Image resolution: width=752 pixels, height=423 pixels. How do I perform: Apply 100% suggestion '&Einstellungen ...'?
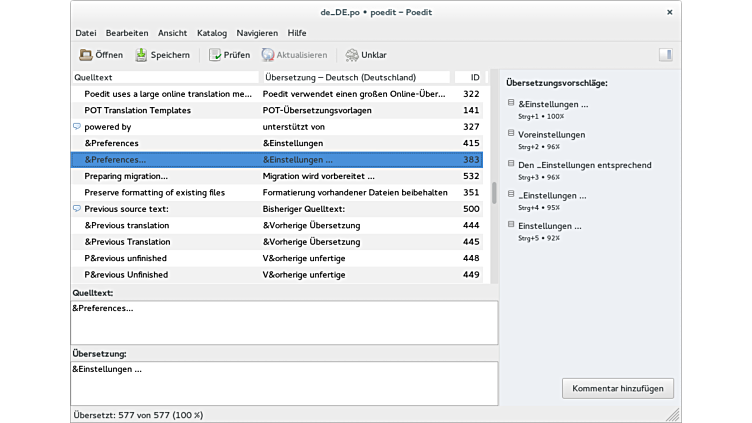tap(553, 104)
